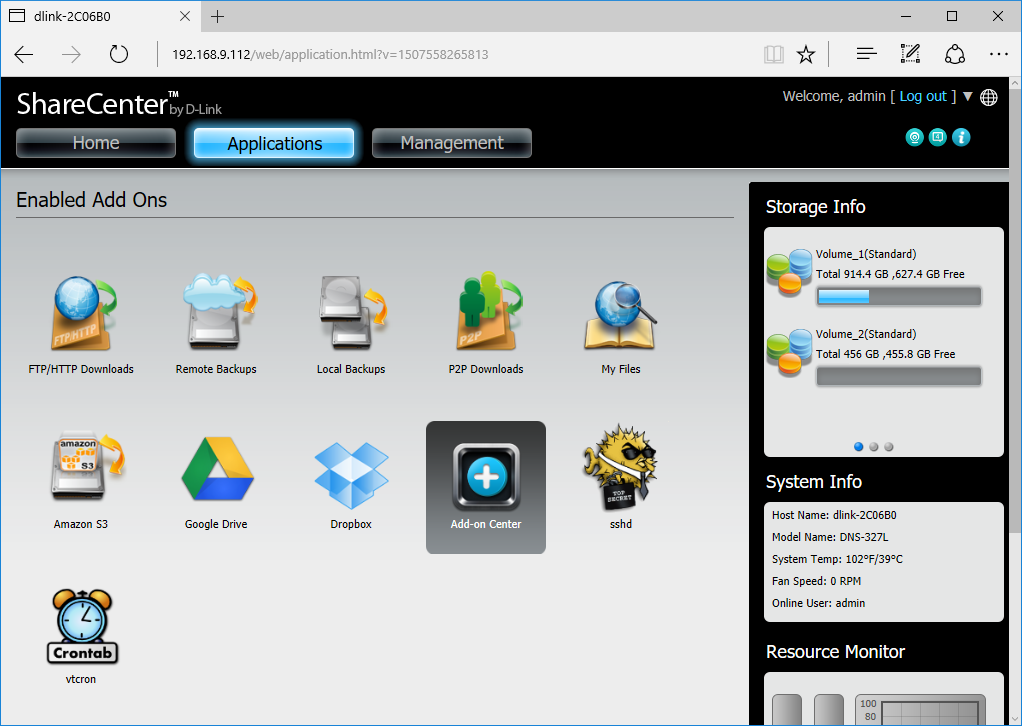Select second Storage Info page dot
Image resolution: width=1022 pixels, height=726 pixels.
point(873,446)
